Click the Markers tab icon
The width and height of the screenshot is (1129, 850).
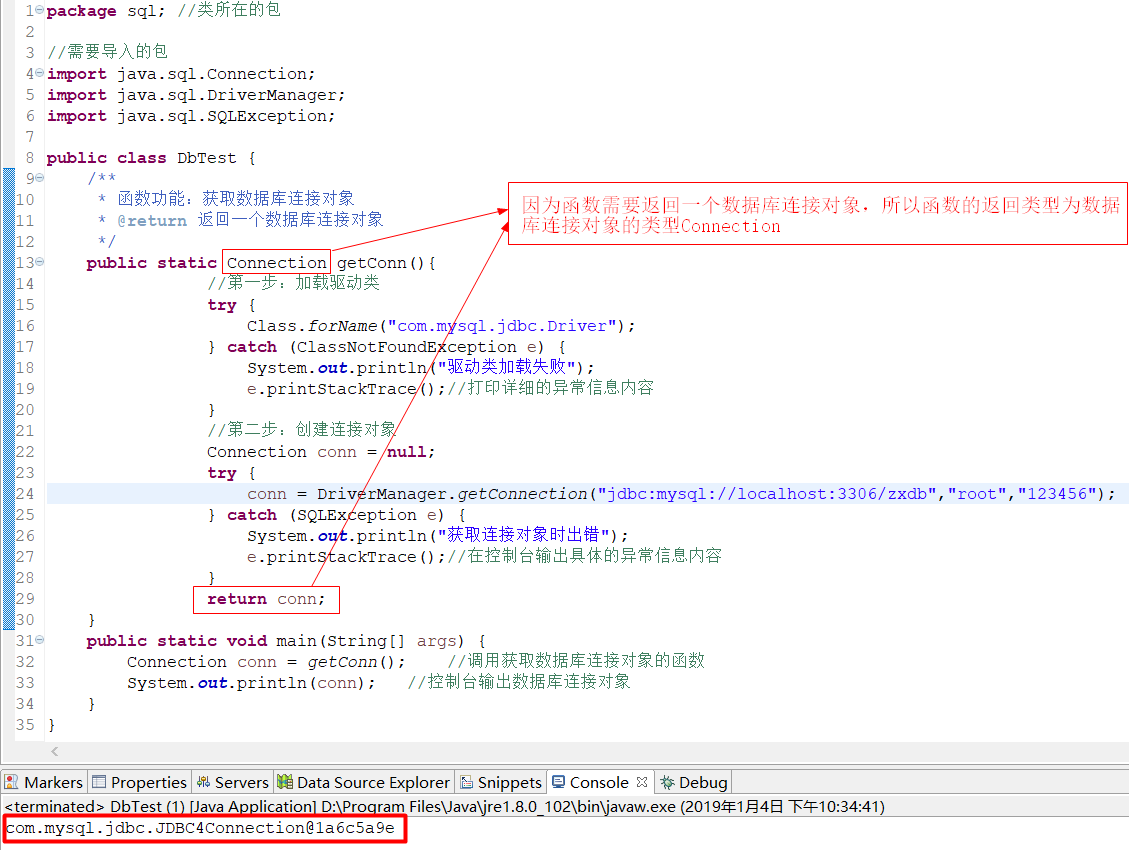(12, 782)
